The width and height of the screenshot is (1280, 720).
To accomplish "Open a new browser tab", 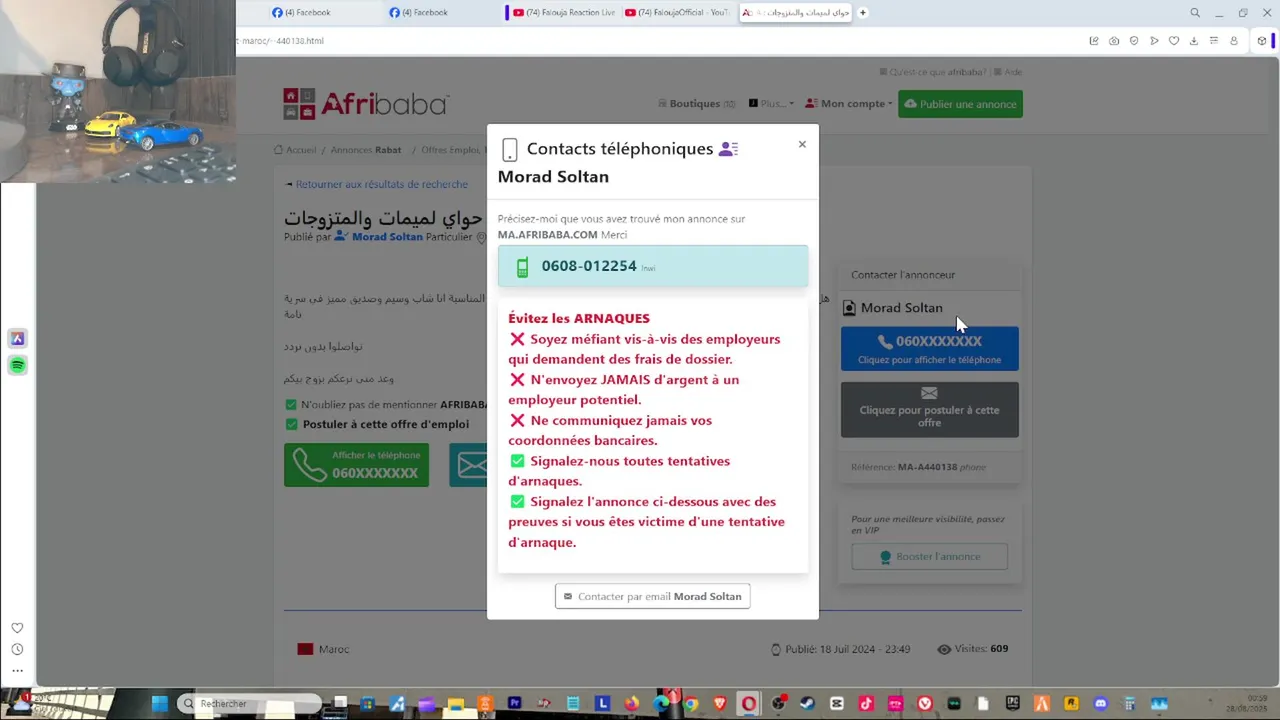I will coord(863,13).
